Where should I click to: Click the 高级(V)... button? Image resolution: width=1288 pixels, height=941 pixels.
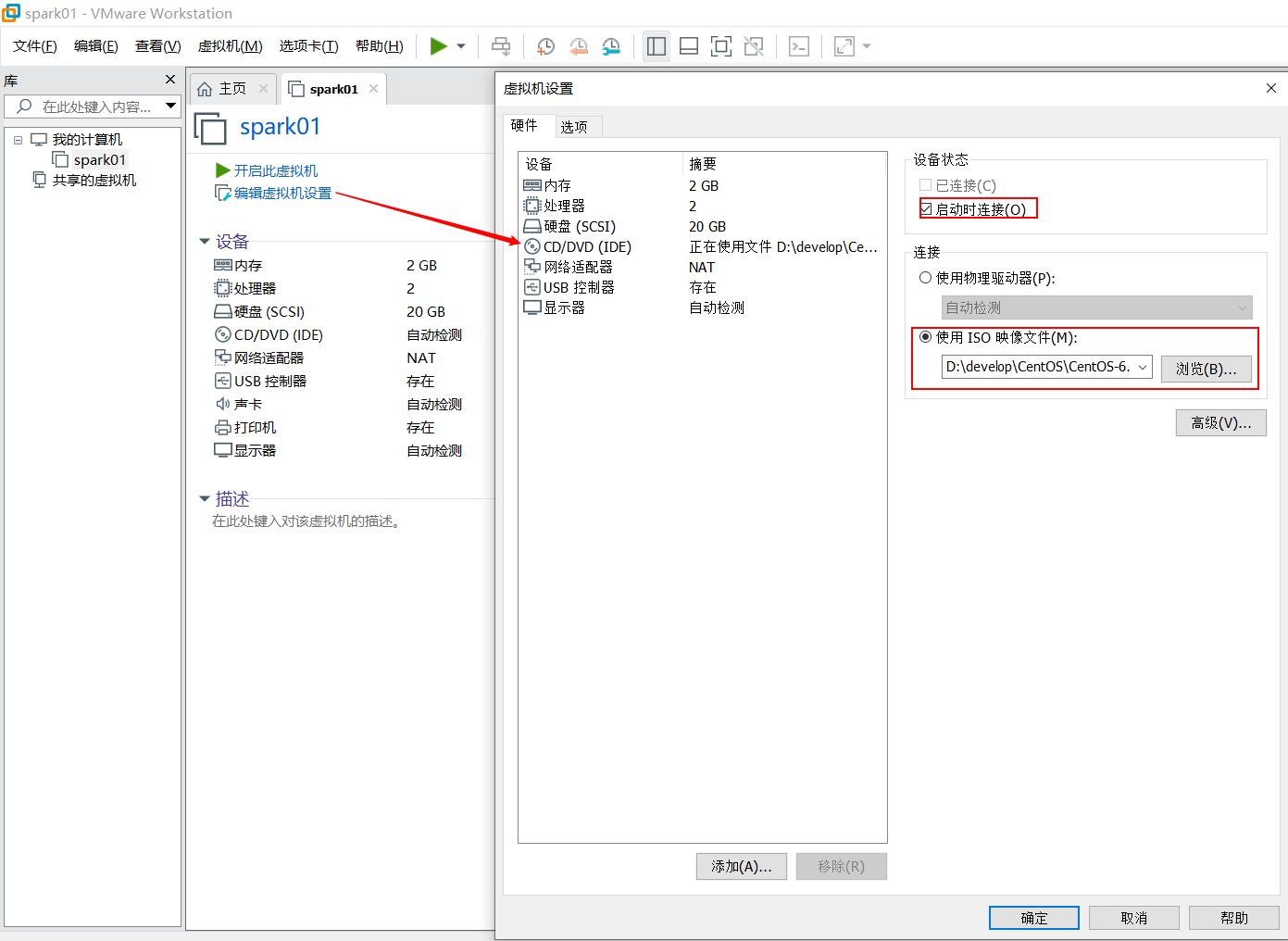point(1221,422)
